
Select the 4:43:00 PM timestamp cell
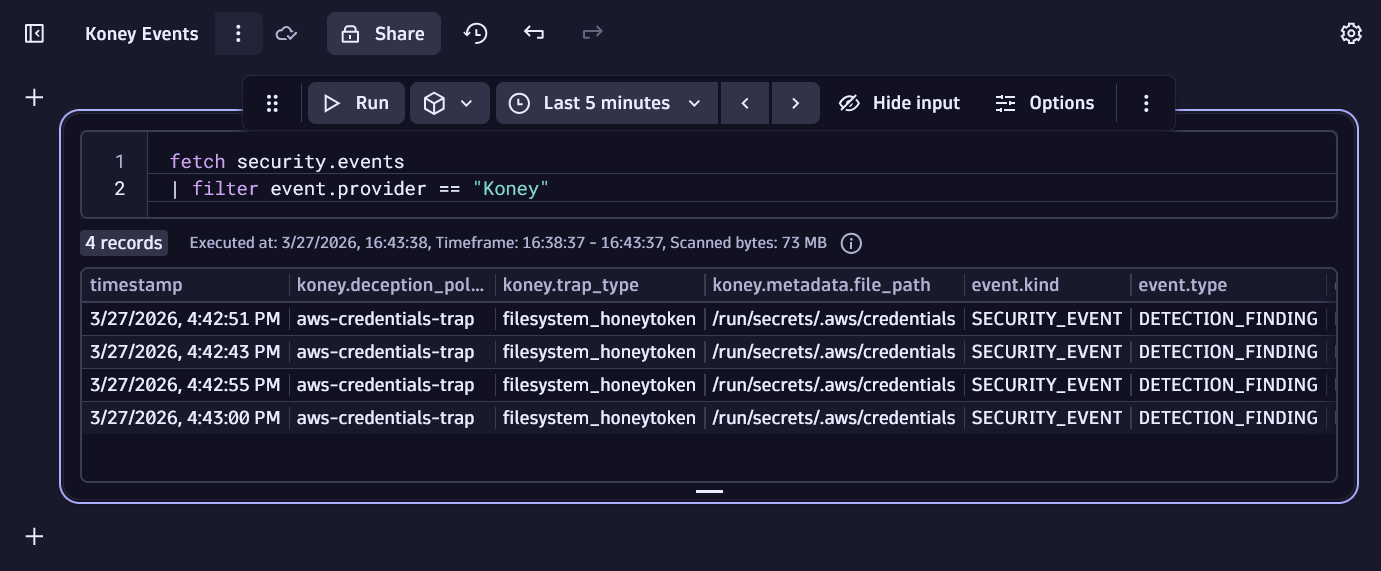[185, 418]
